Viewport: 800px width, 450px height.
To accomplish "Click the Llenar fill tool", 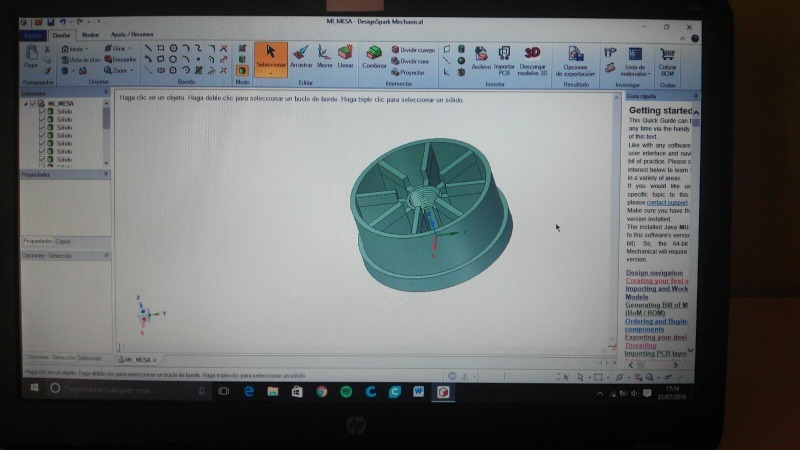I will click(x=345, y=56).
